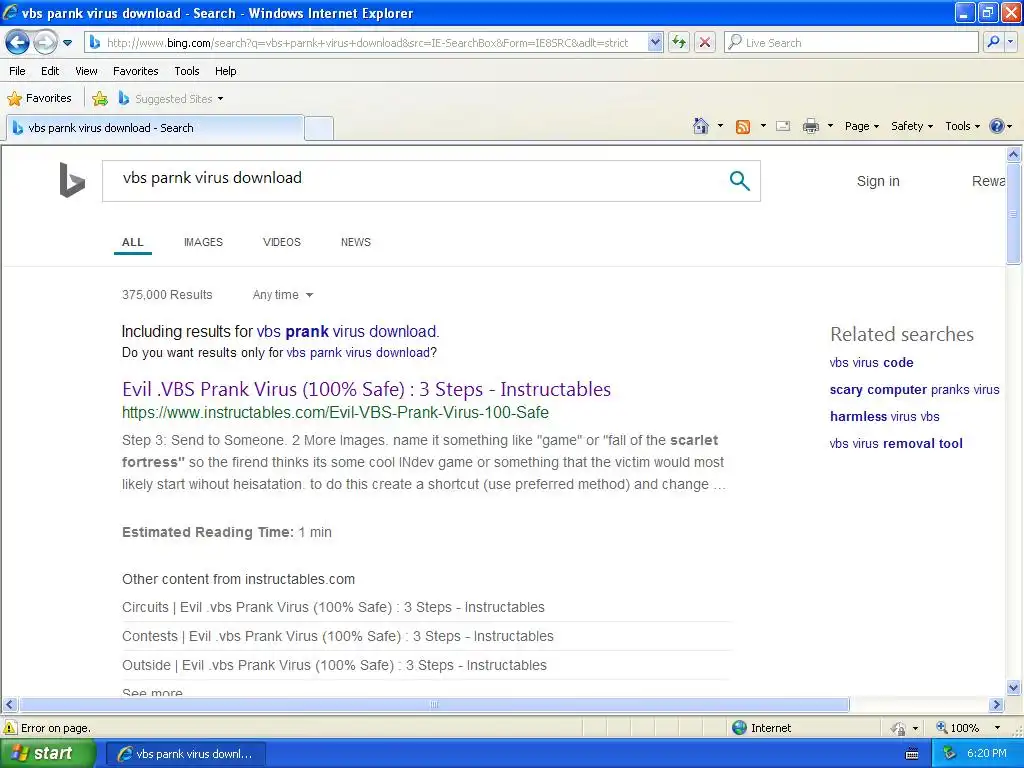Click the blue Help question icon
This screenshot has width=1024, height=768.
pyautogui.click(x=997, y=126)
